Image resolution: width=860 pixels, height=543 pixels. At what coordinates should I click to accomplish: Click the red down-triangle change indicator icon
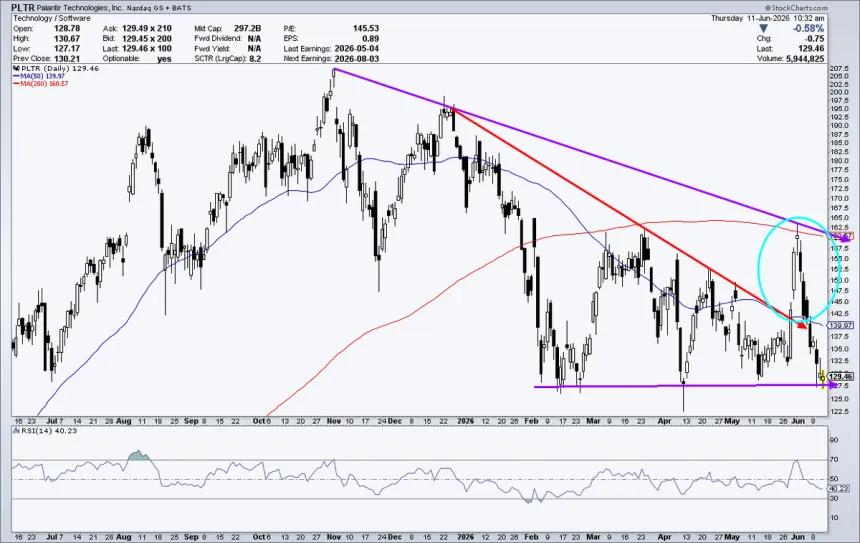(763, 28)
